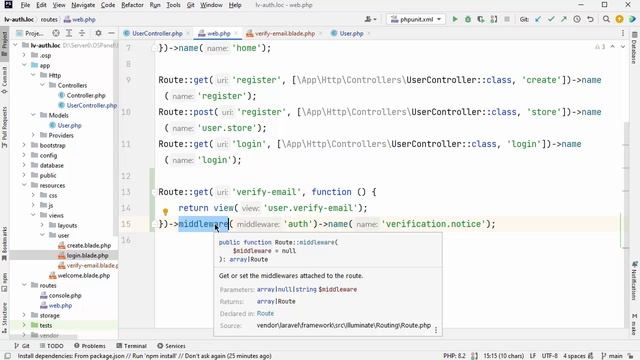Open the Problems tool window
Screen dimensions: 640x360
click(90, 346)
